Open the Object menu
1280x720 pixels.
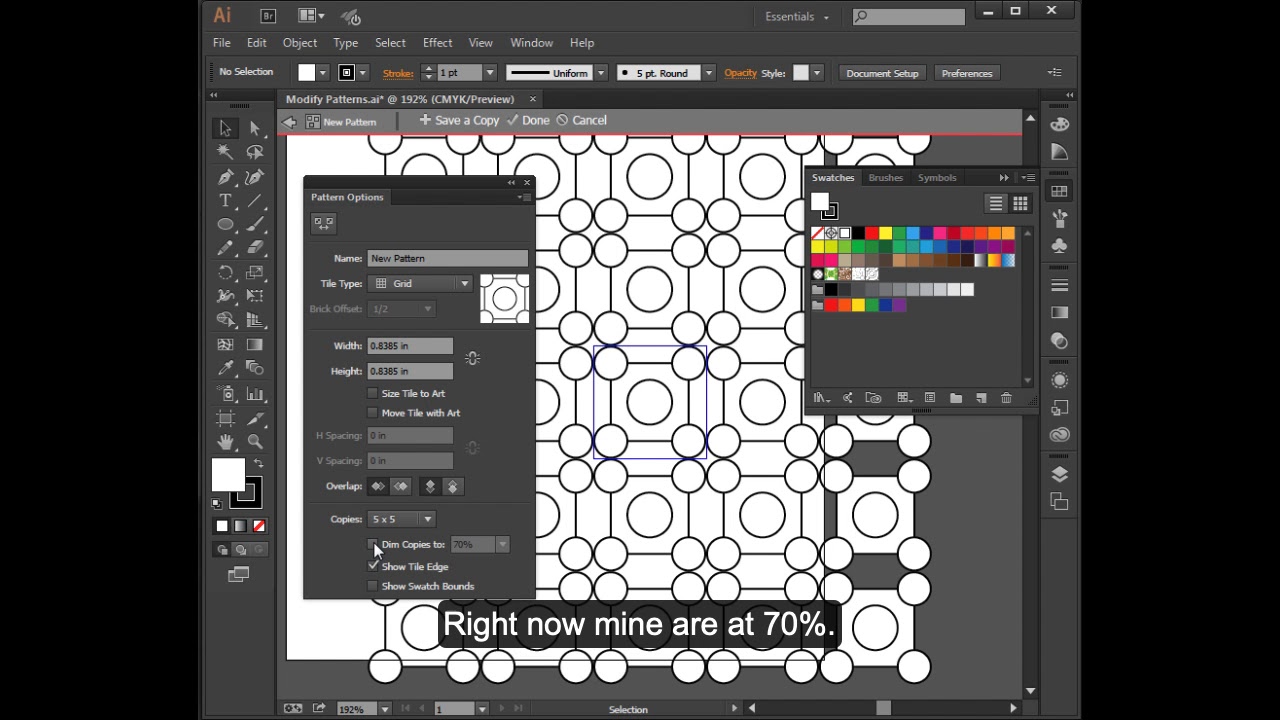coord(300,43)
